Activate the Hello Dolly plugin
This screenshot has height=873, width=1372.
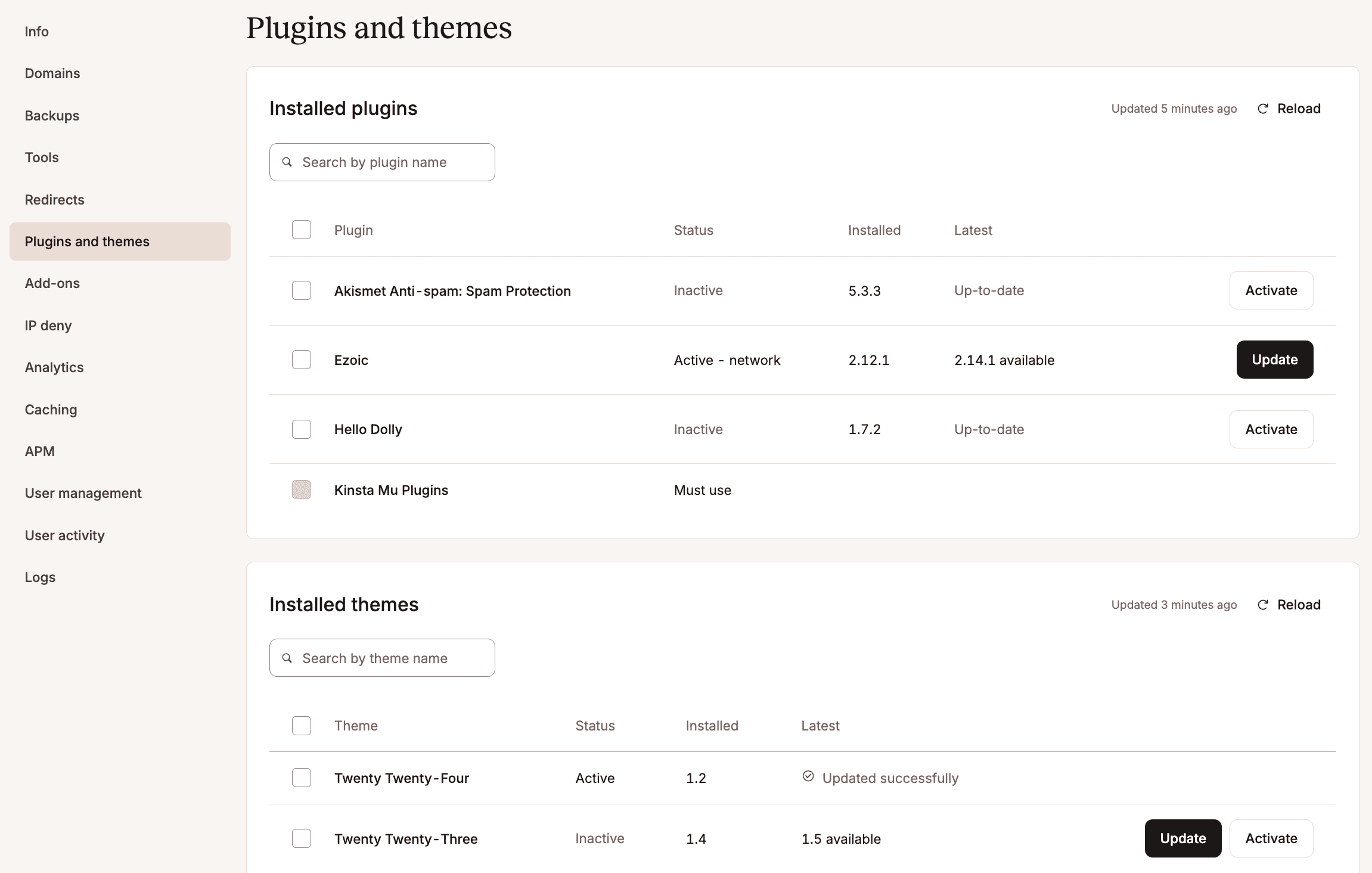pos(1271,429)
